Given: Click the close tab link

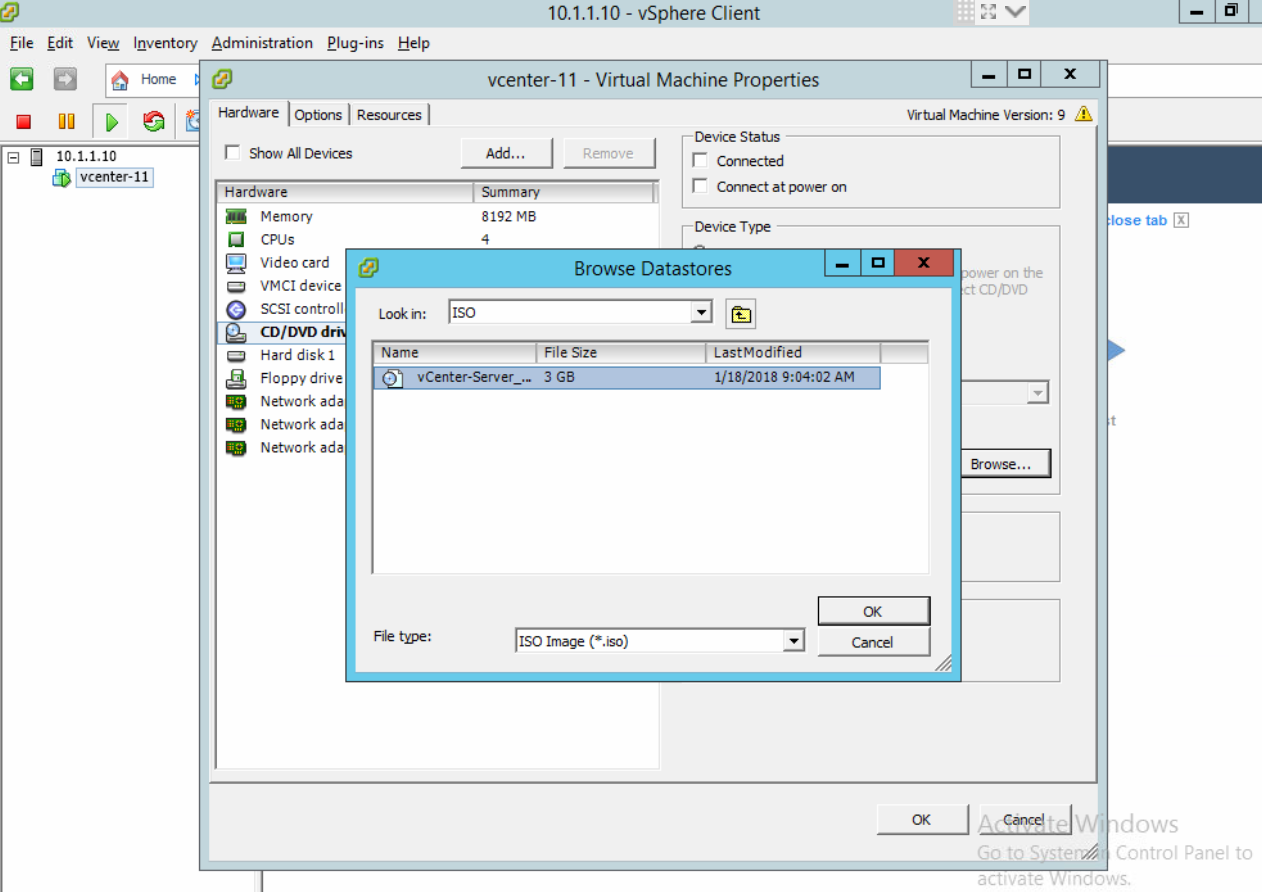Looking at the screenshot, I should coord(1137,220).
